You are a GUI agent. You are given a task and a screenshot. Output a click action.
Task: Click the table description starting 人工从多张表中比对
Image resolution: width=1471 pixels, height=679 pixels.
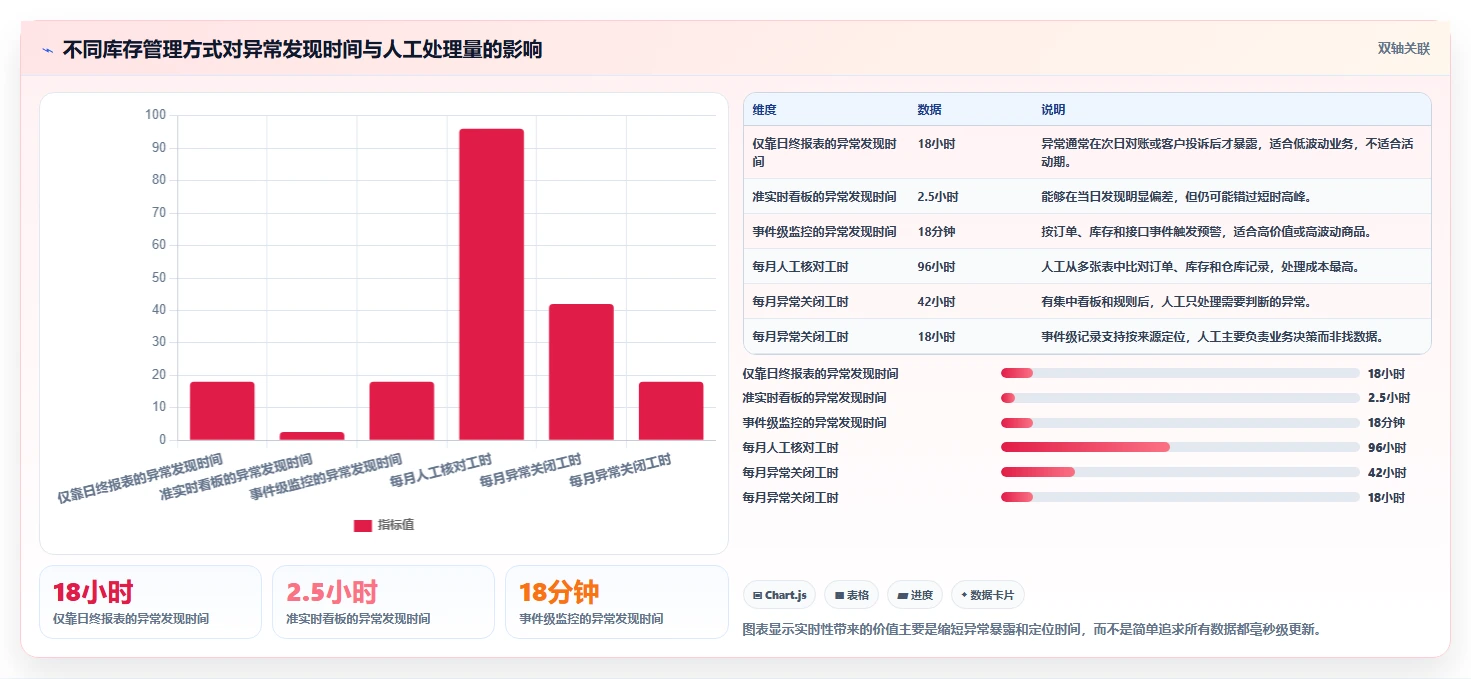pos(1200,267)
